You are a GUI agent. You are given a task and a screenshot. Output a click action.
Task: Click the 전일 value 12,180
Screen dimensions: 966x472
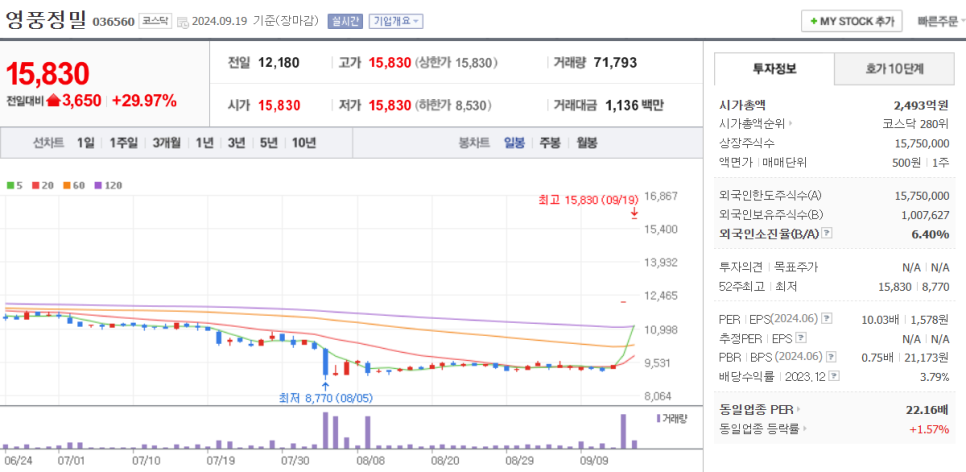coord(278,62)
